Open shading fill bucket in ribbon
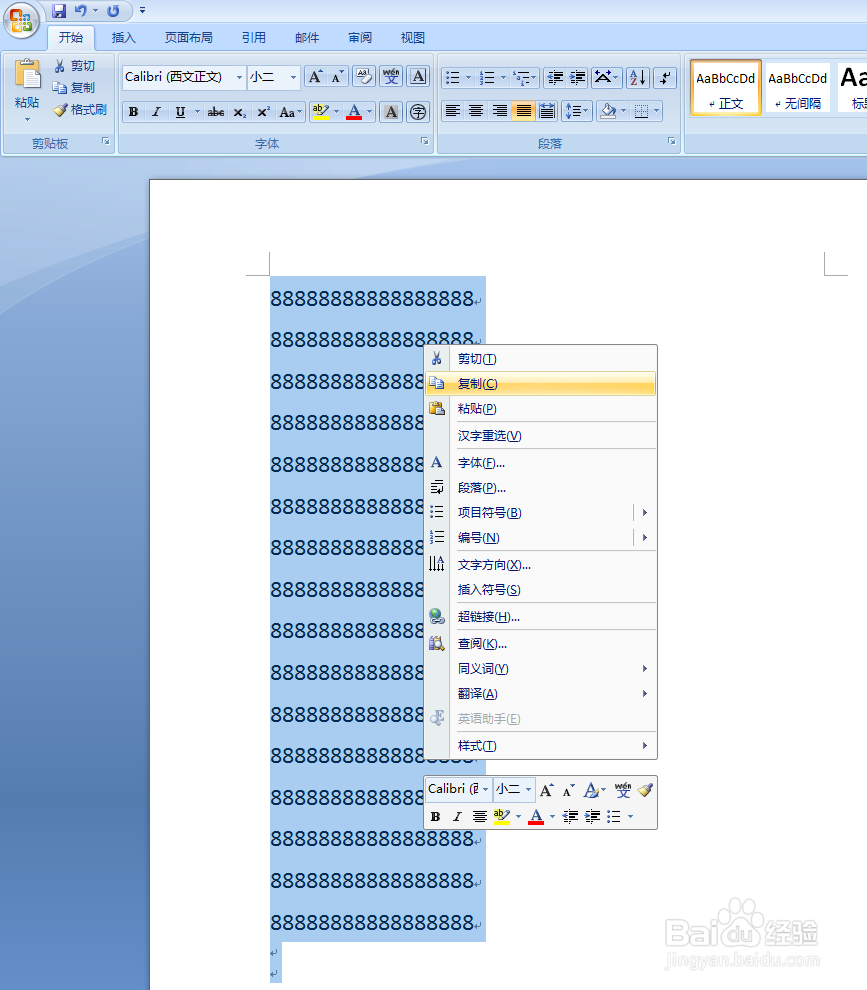Screen dimensions: 867x990 607,112
